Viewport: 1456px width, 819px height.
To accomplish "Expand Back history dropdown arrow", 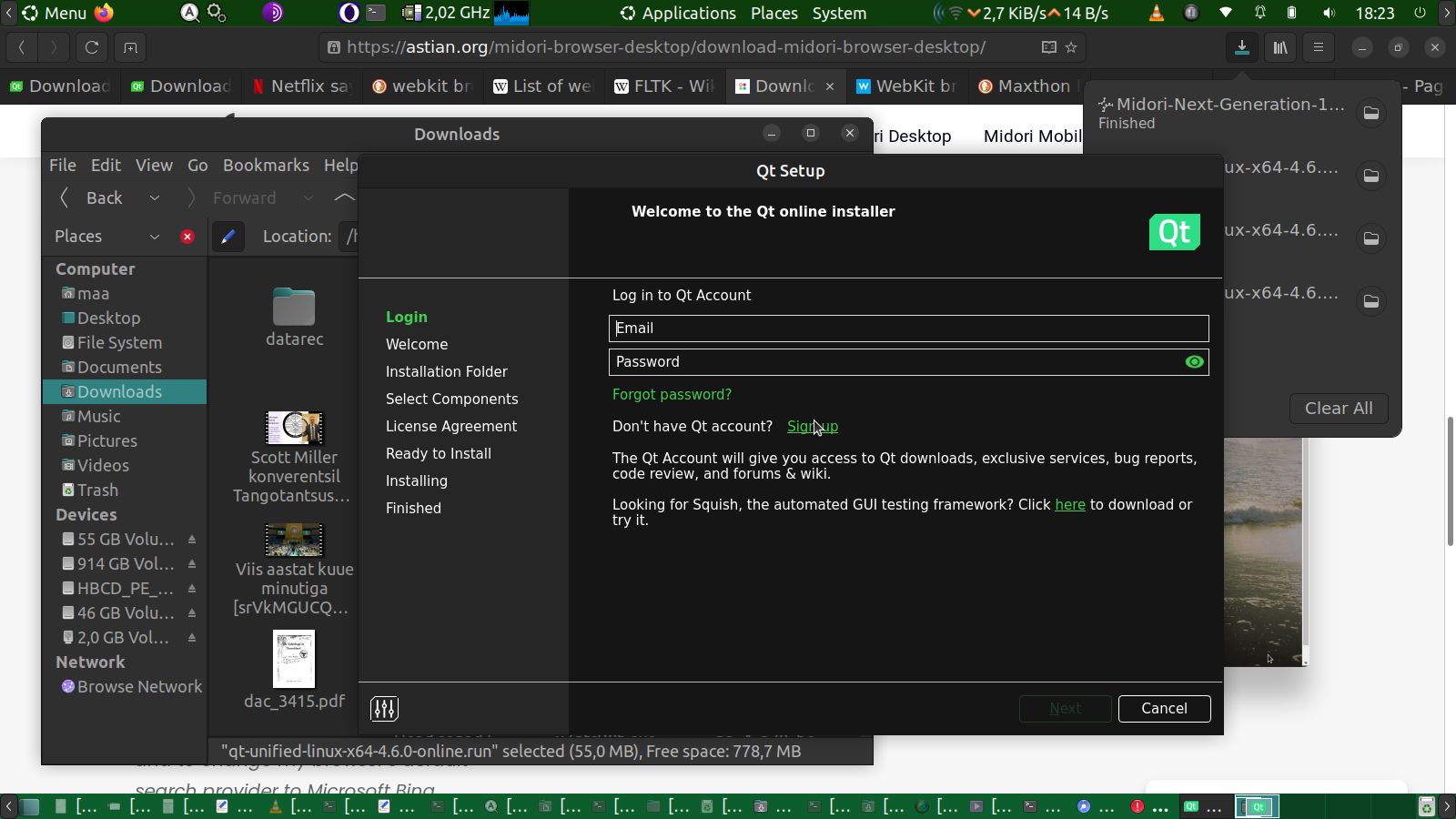I will point(155,198).
